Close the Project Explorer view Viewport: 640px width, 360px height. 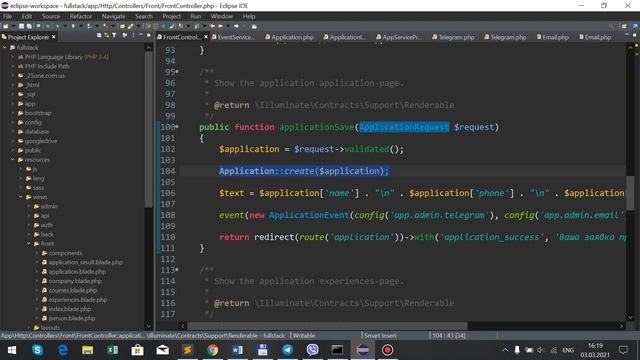pos(53,37)
